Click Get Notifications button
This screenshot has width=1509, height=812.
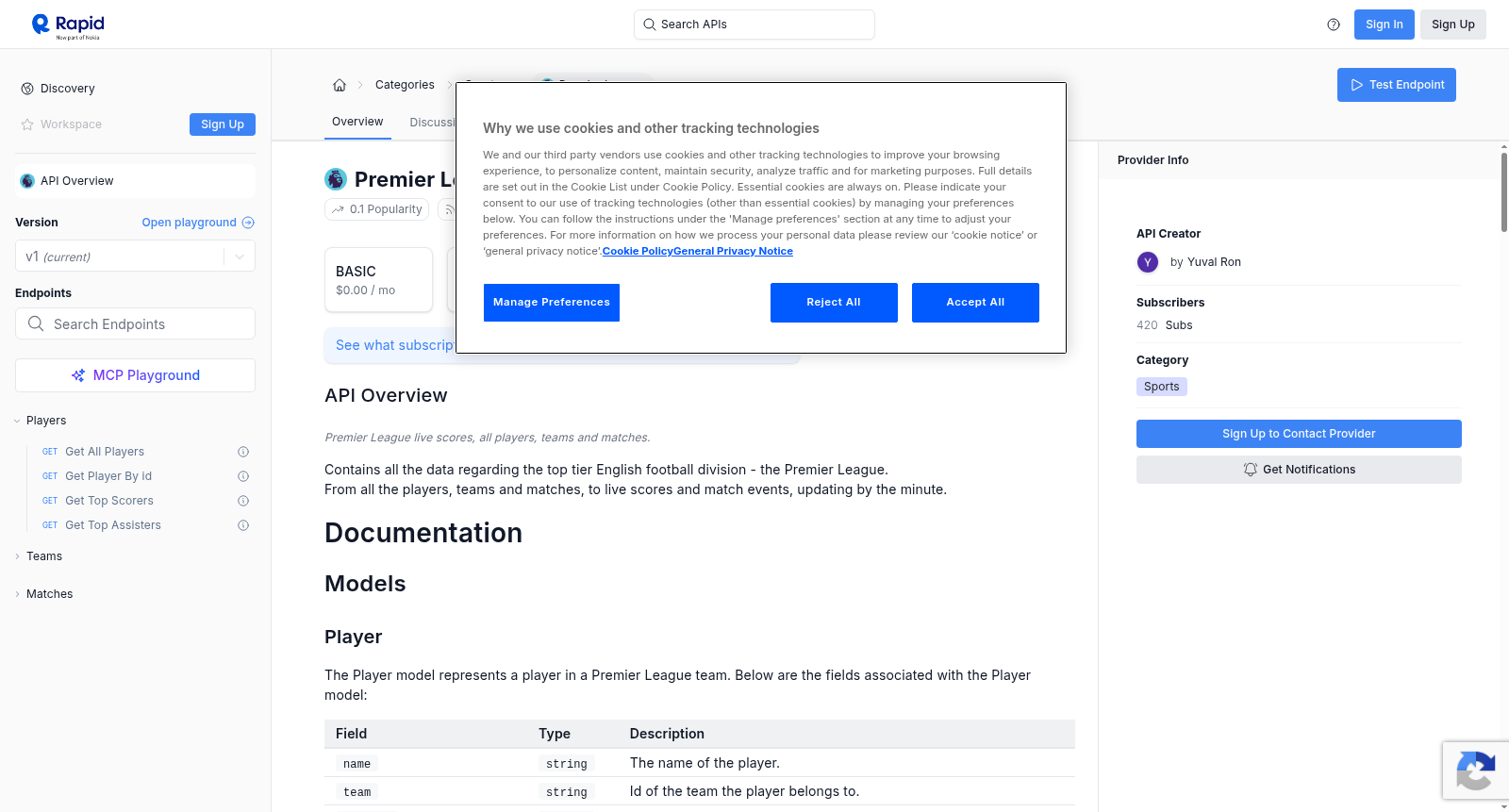[1299, 470]
